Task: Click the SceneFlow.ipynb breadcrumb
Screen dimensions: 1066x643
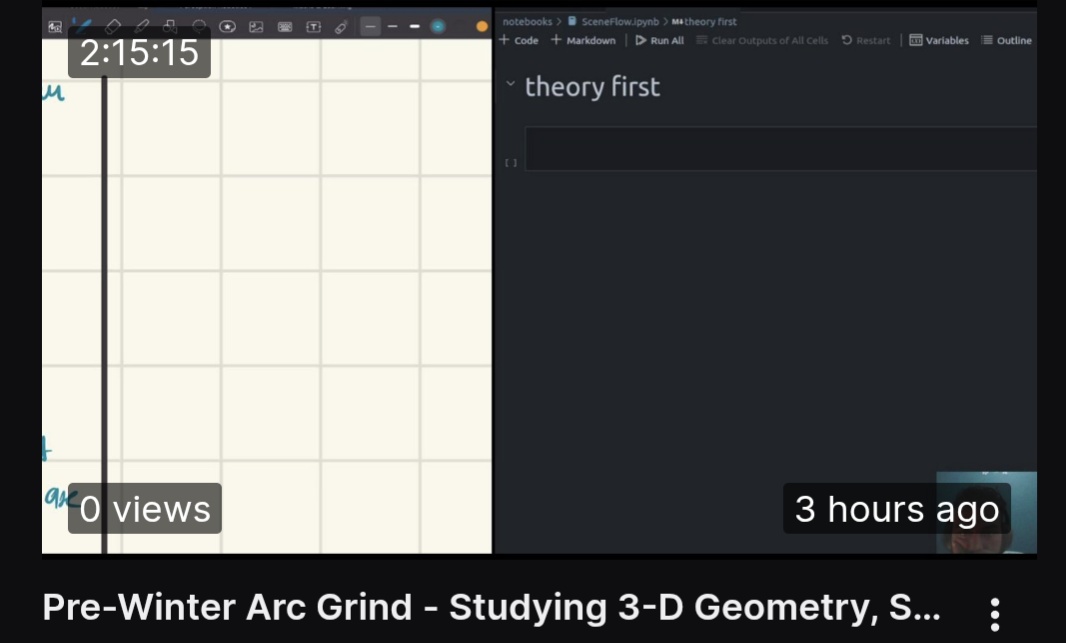Action: tap(613, 22)
